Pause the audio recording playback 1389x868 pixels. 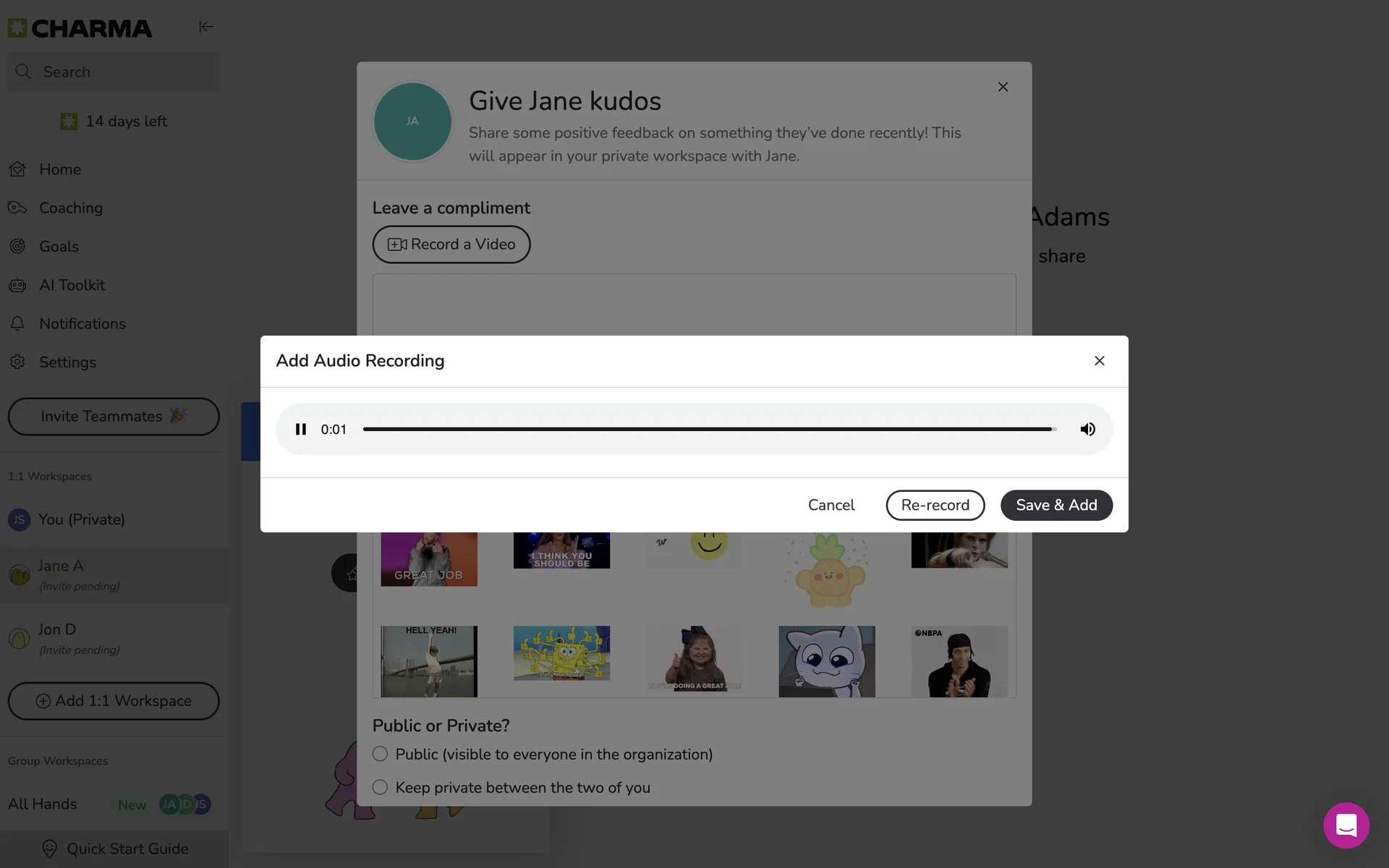tap(301, 429)
